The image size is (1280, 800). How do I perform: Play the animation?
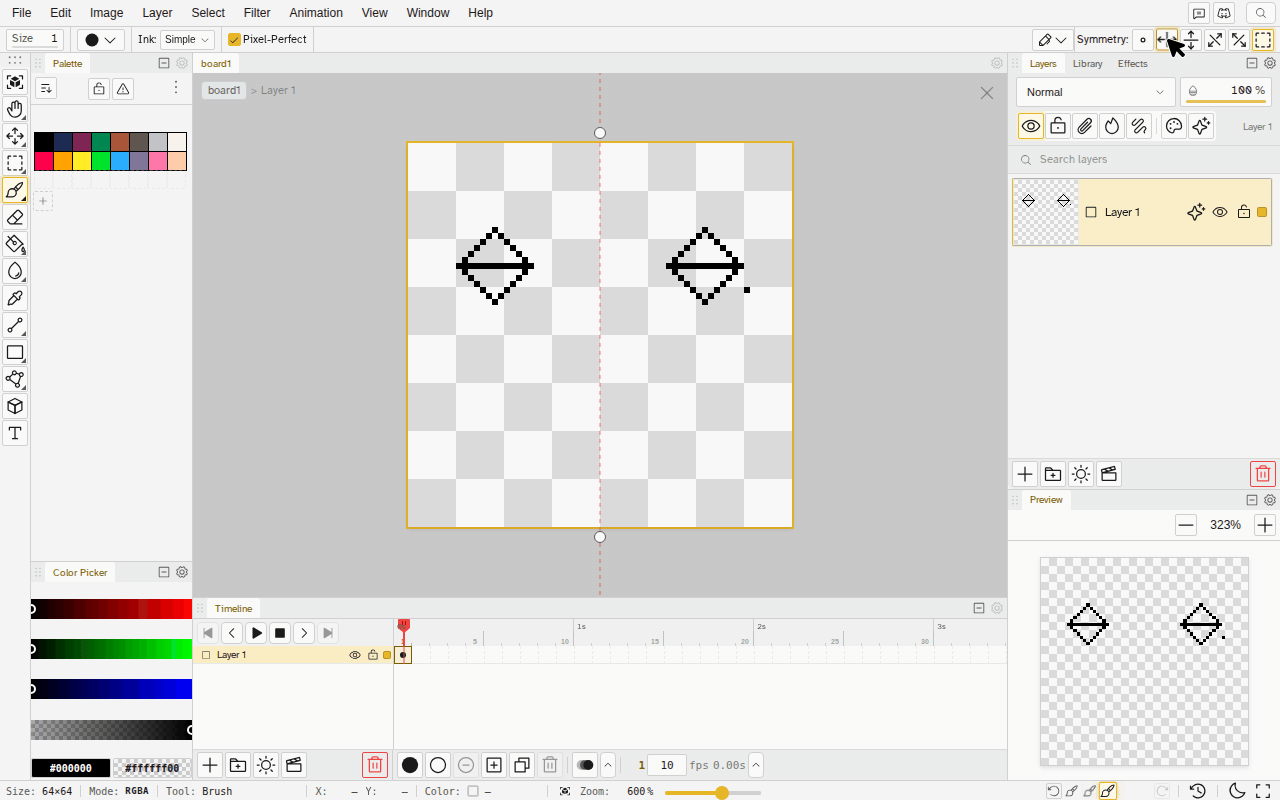(x=256, y=633)
